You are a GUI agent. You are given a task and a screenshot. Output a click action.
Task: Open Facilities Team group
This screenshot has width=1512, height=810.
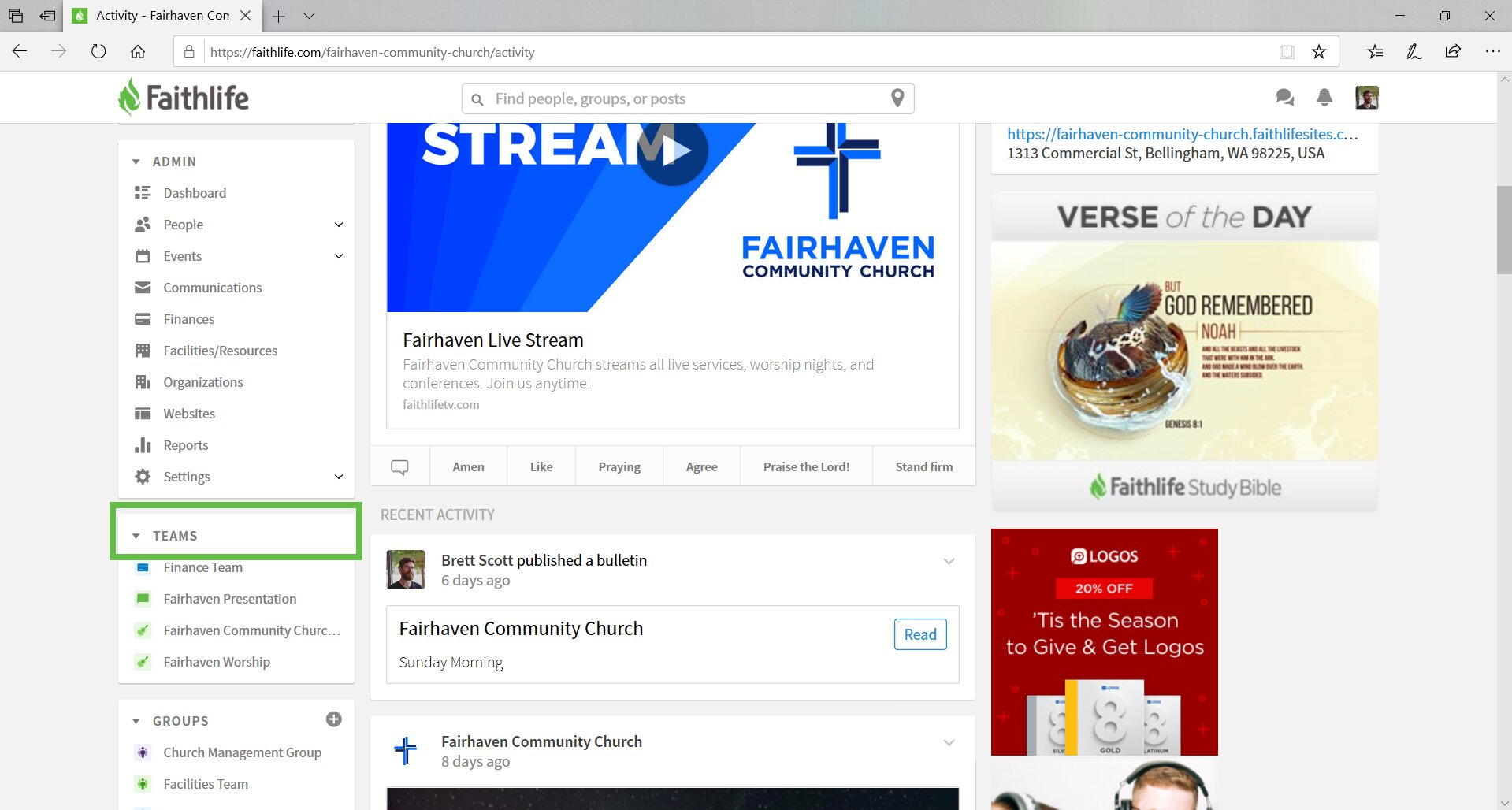coord(206,784)
